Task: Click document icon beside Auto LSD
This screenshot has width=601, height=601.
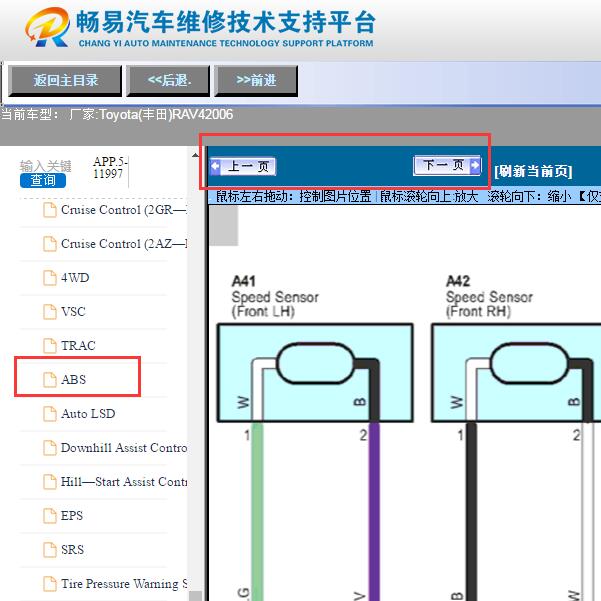Action: (50, 414)
